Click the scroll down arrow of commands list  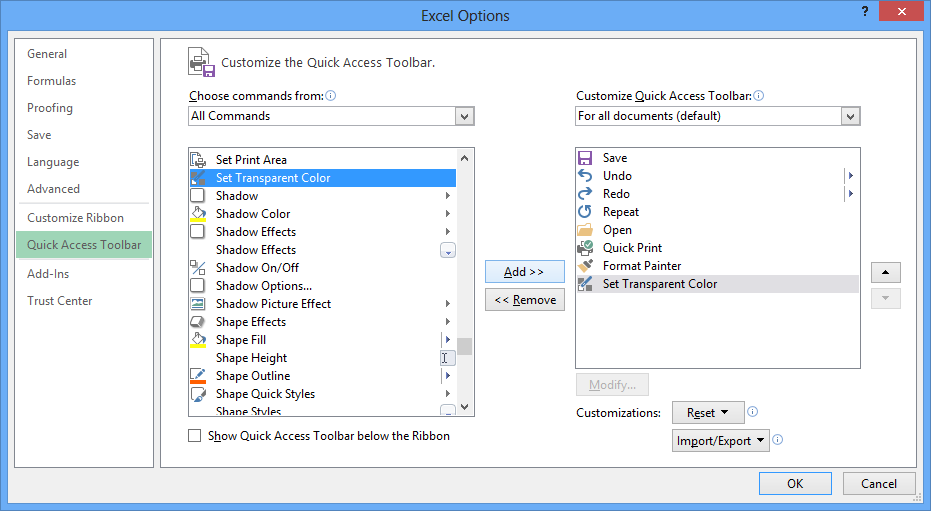point(464,407)
